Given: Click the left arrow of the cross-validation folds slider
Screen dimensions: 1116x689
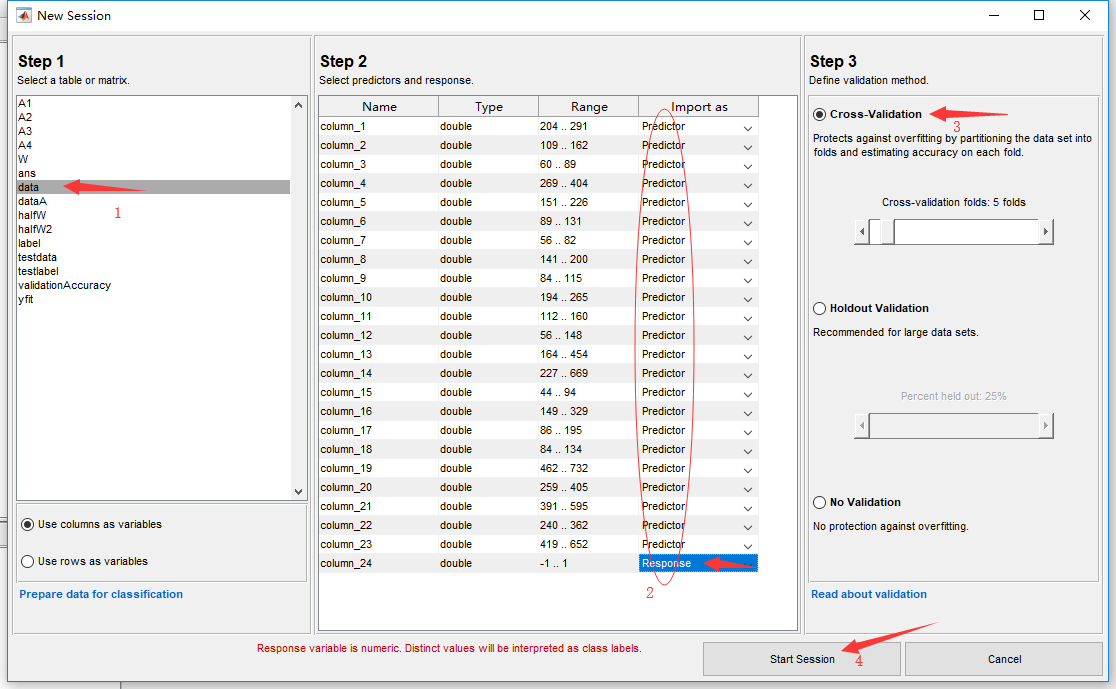Looking at the screenshot, I should [861, 232].
